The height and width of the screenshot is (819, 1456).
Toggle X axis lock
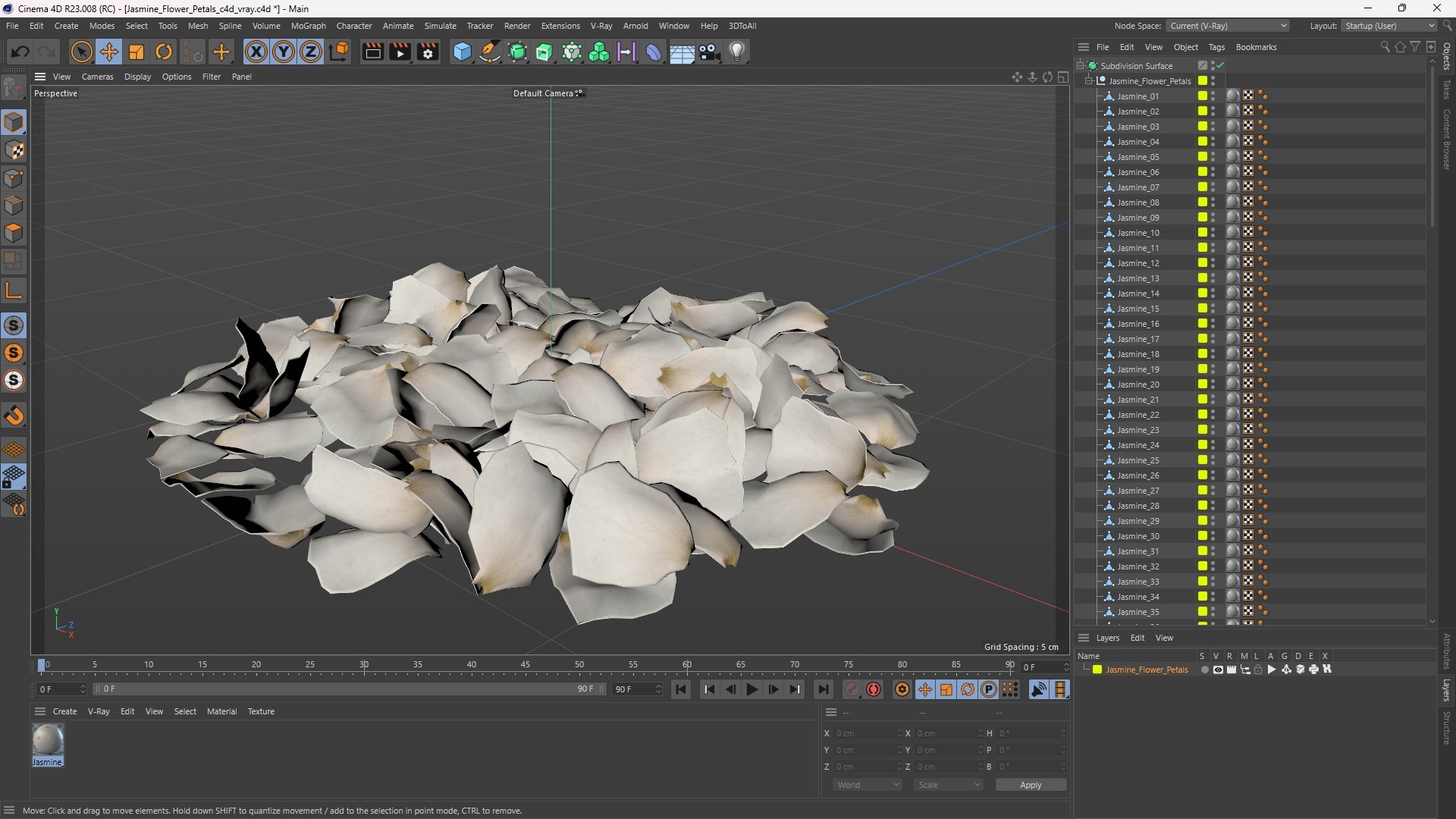[x=256, y=52]
